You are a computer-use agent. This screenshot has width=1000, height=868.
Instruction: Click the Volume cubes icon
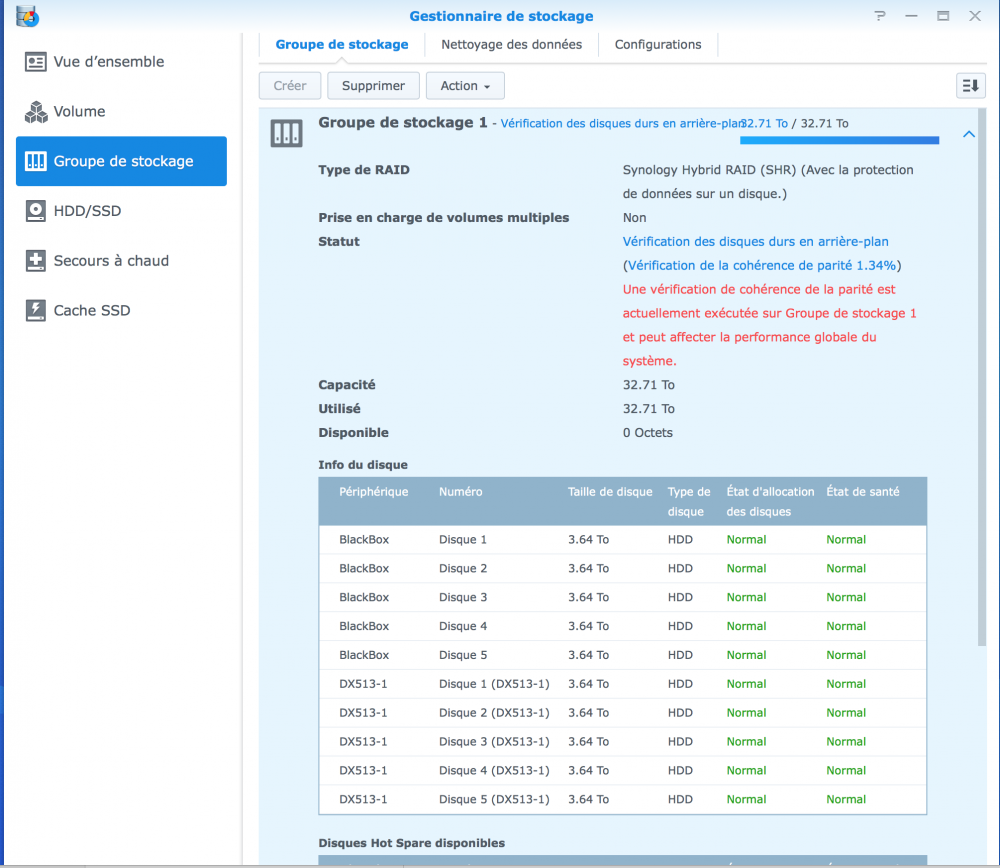coord(36,112)
